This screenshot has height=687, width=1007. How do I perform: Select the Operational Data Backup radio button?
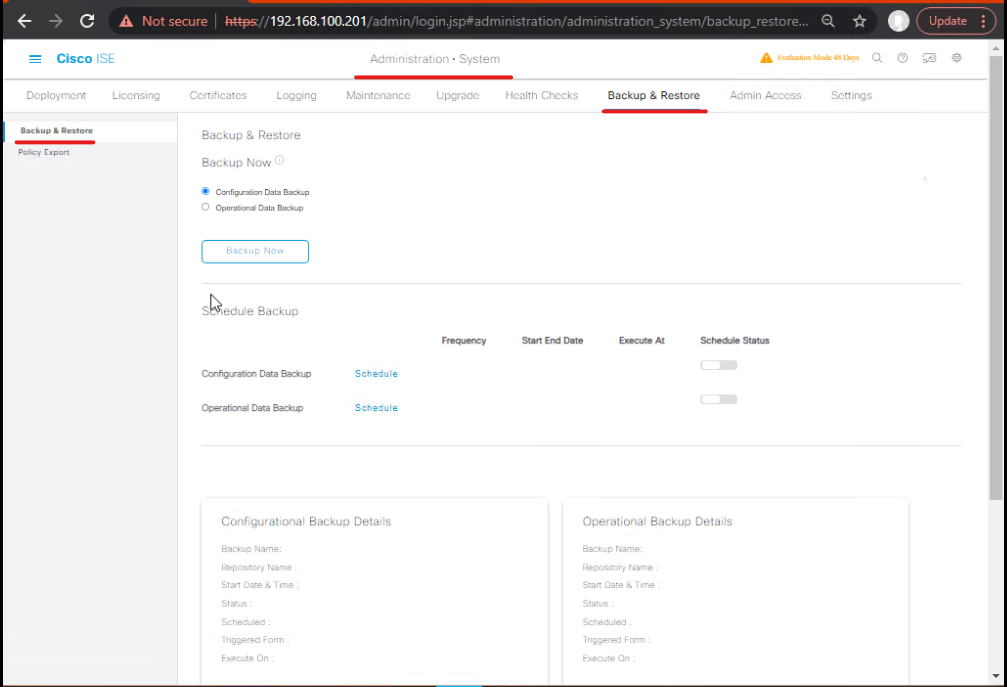point(206,207)
